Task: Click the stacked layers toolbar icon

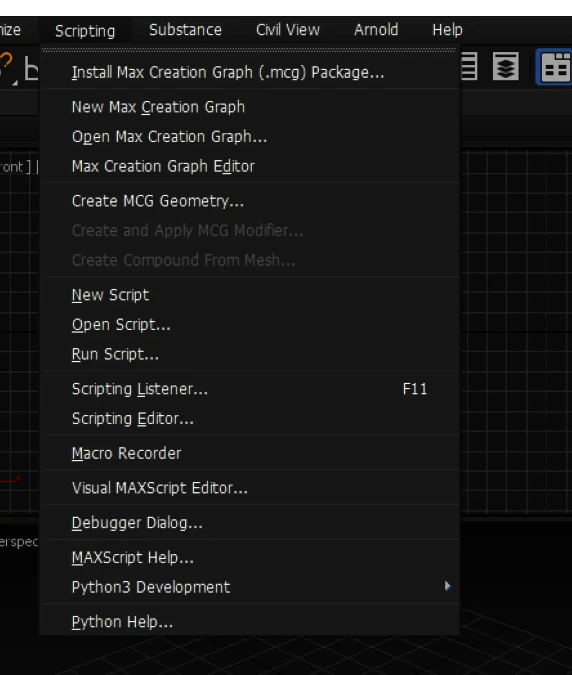Action: (505, 66)
